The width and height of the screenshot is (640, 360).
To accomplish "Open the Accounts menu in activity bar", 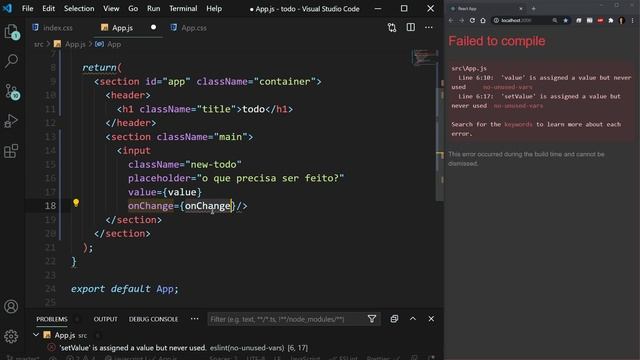I will pos(11,307).
